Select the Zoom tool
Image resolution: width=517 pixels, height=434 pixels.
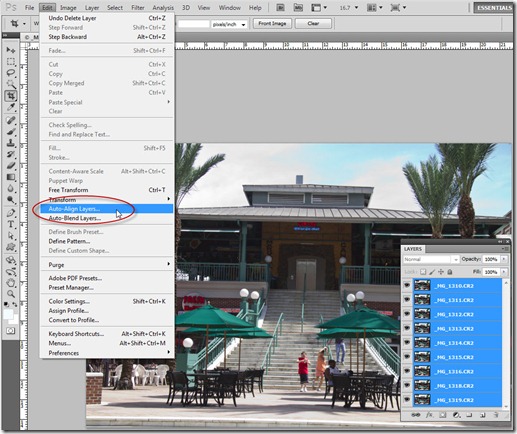click(x=11, y=294)
